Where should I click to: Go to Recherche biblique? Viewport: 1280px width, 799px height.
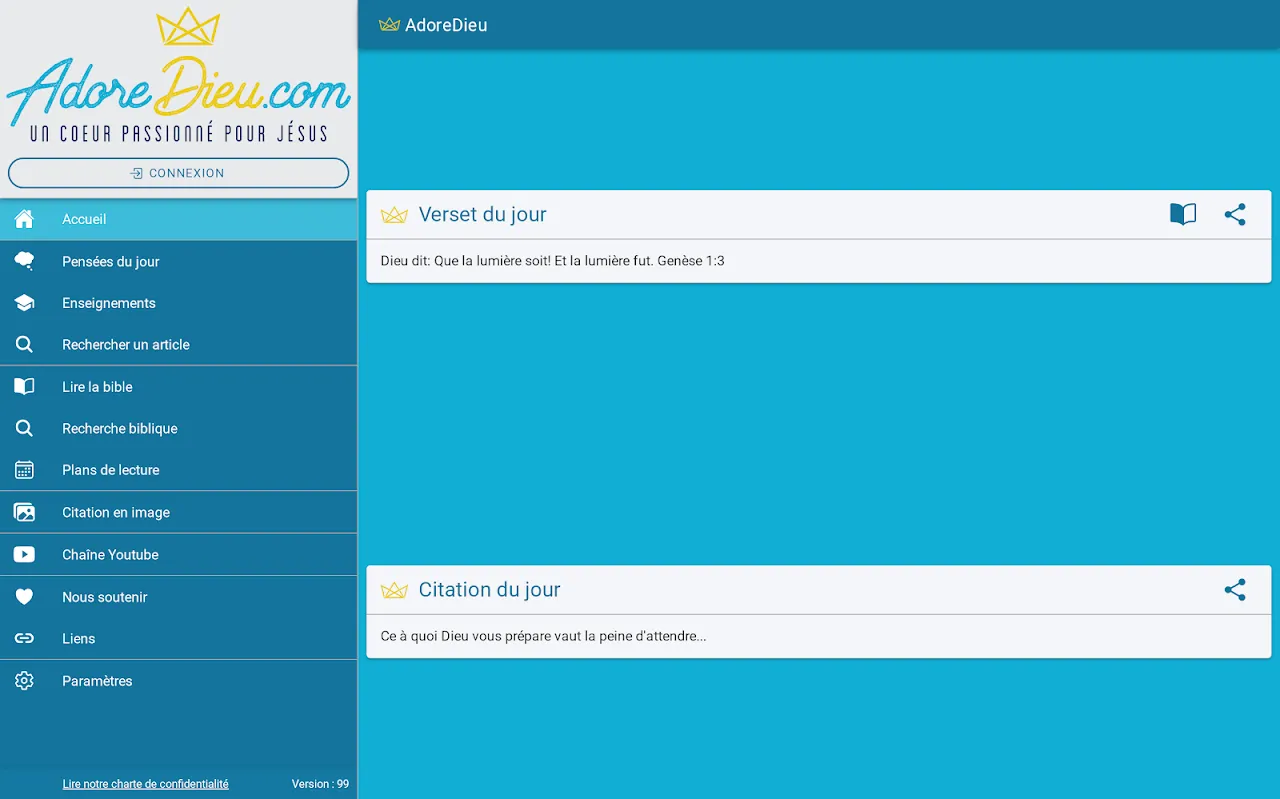tap(120, 428)
